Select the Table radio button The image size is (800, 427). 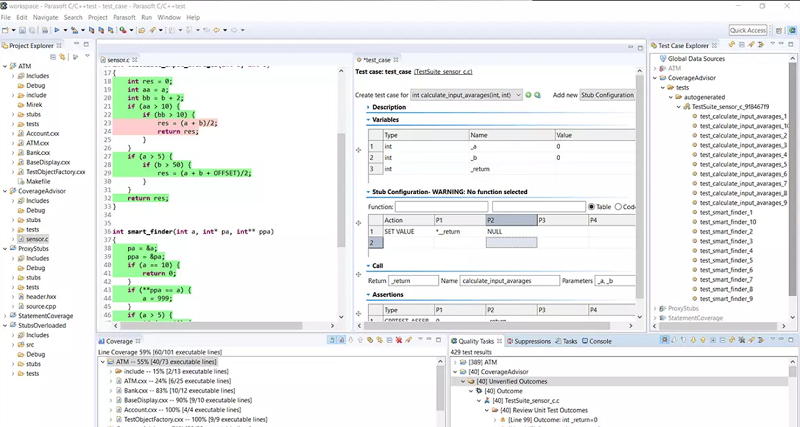point(591,207)
